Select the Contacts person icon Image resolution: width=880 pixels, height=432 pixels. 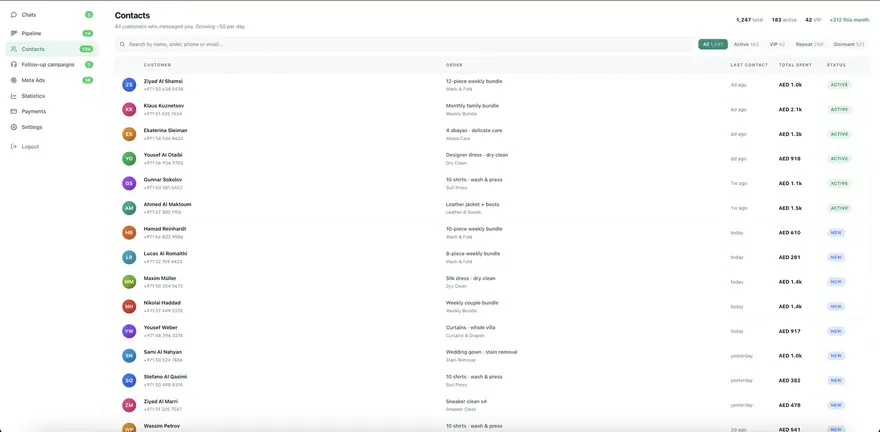tap(14, 49)
